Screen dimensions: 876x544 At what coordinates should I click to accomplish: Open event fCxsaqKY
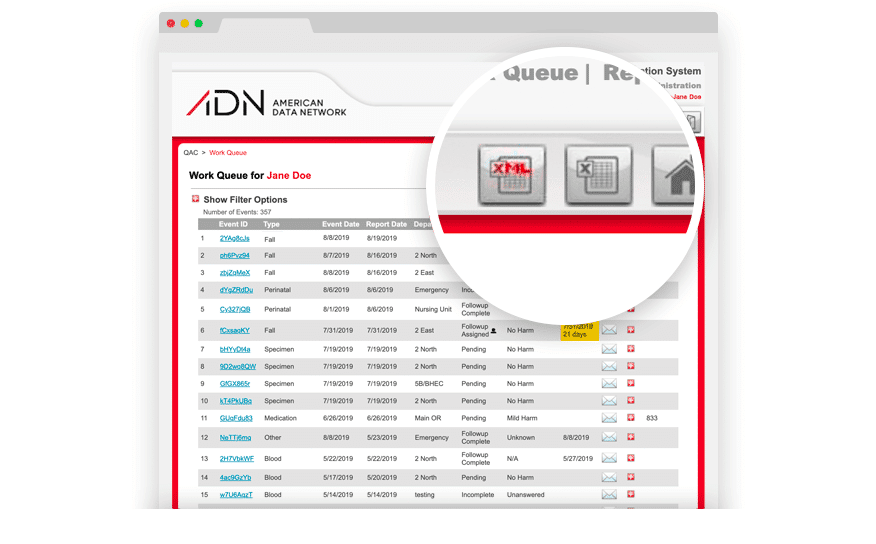[x=235, y=331]
